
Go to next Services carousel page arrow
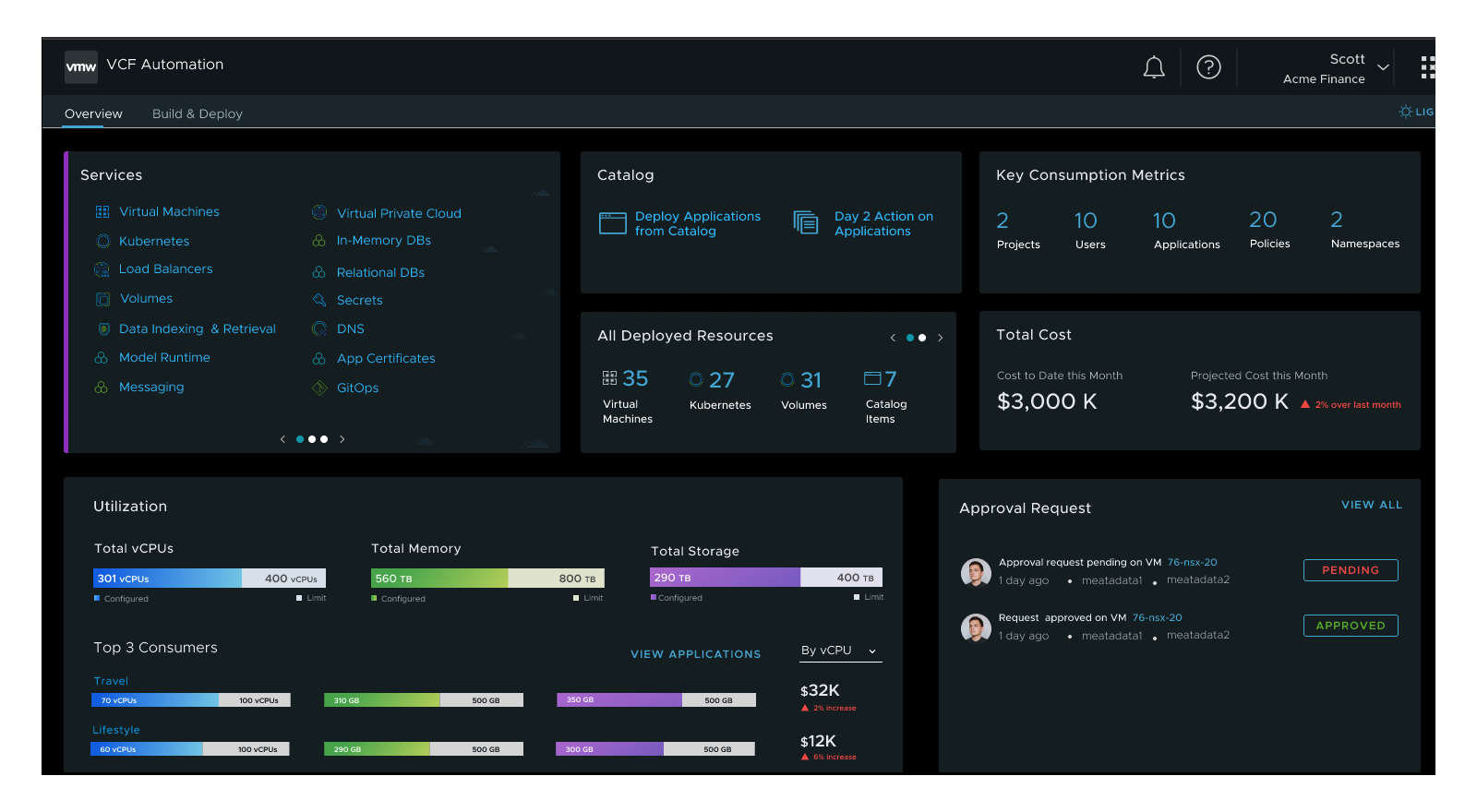pos(342,439)
